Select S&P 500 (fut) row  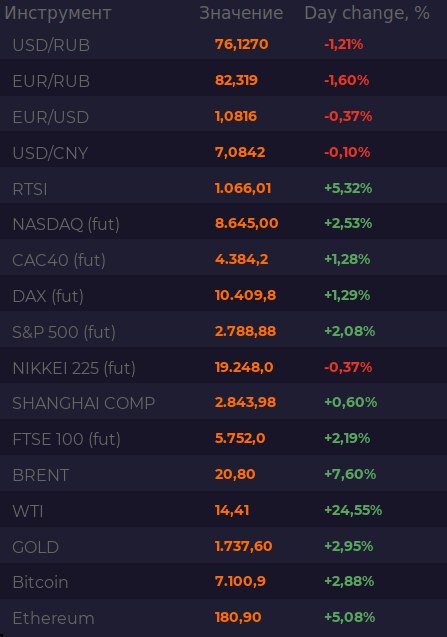[224, 332]
